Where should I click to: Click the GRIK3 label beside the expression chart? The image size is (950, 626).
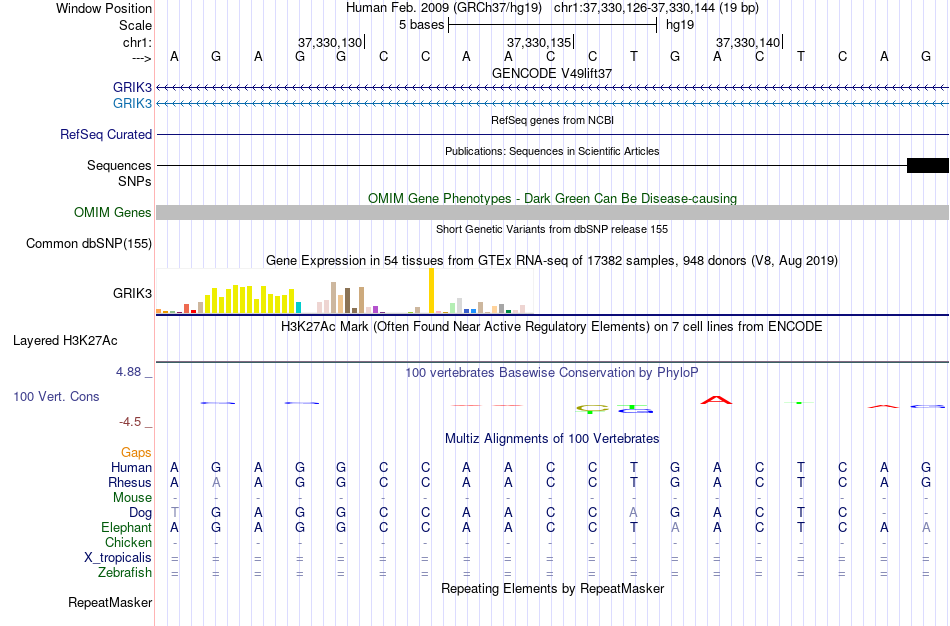coord(132,293)
